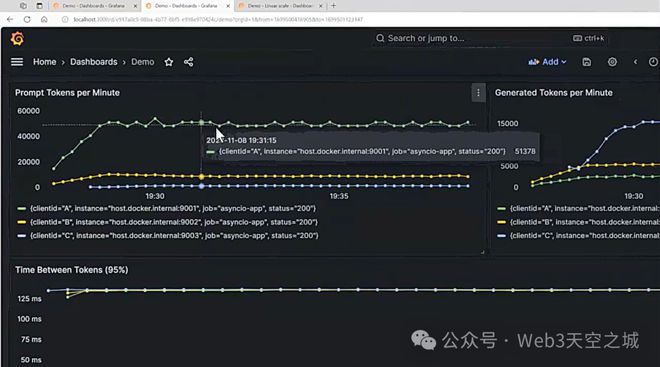Click the yellow clientid B color swatch
This screenshot has height=367, width=660.
click(x=21, y=222)
